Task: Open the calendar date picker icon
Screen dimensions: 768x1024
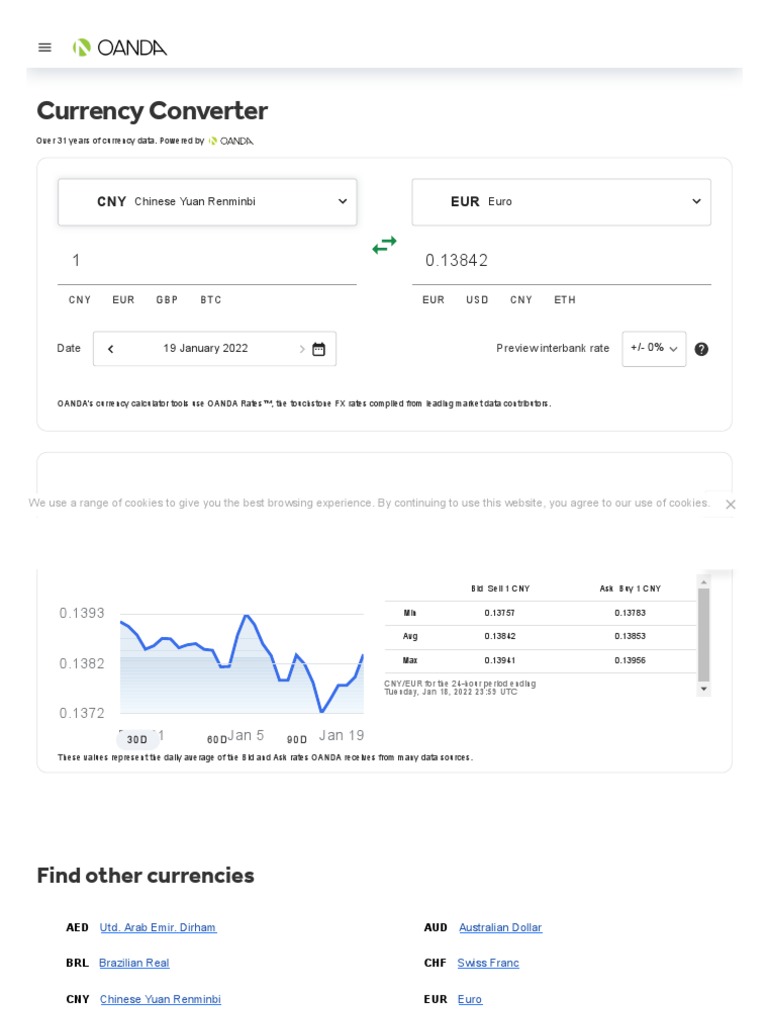Action: point(319,349)
